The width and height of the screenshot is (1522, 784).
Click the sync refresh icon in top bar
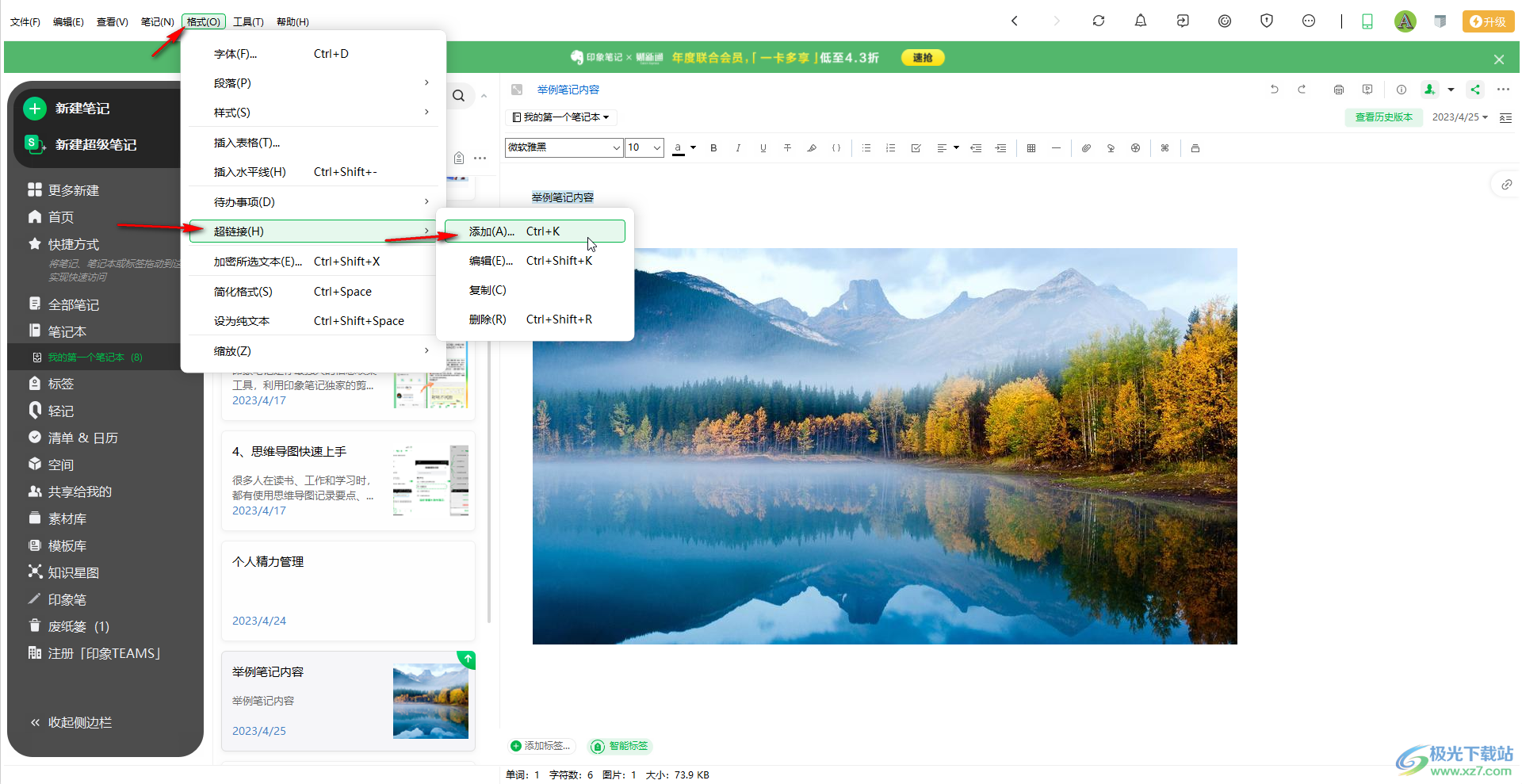(1098, 21)
